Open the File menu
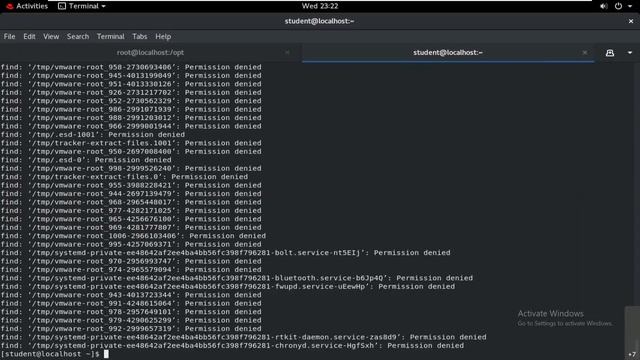This screenshot has width=640, height=360. click(9, 36)
